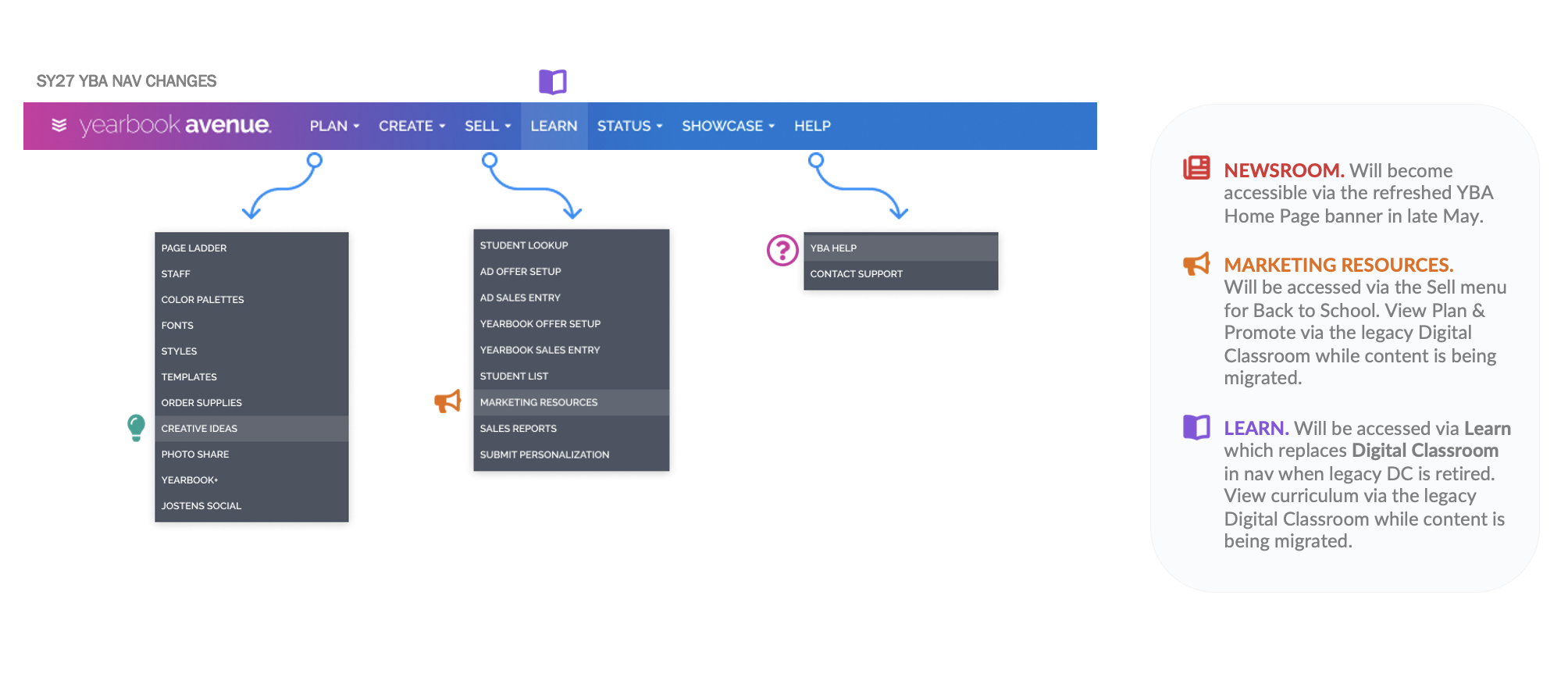Screen dimensions: 1568x681
Task: Open the Showcase dropdown menu
Action: coord(728,126)
